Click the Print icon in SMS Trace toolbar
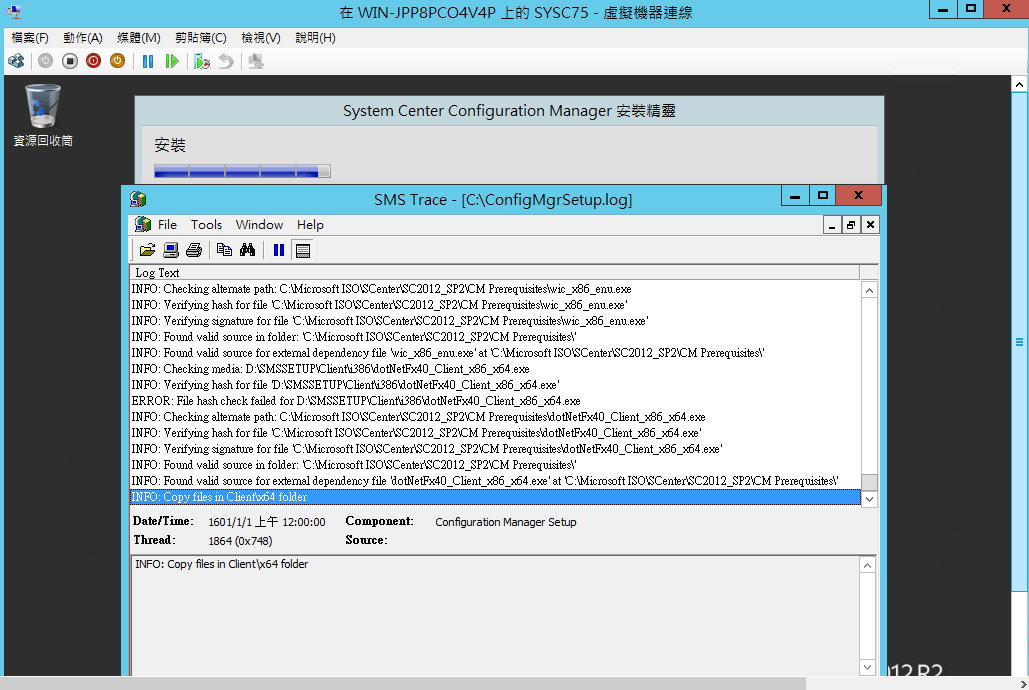 coord(194,250)
